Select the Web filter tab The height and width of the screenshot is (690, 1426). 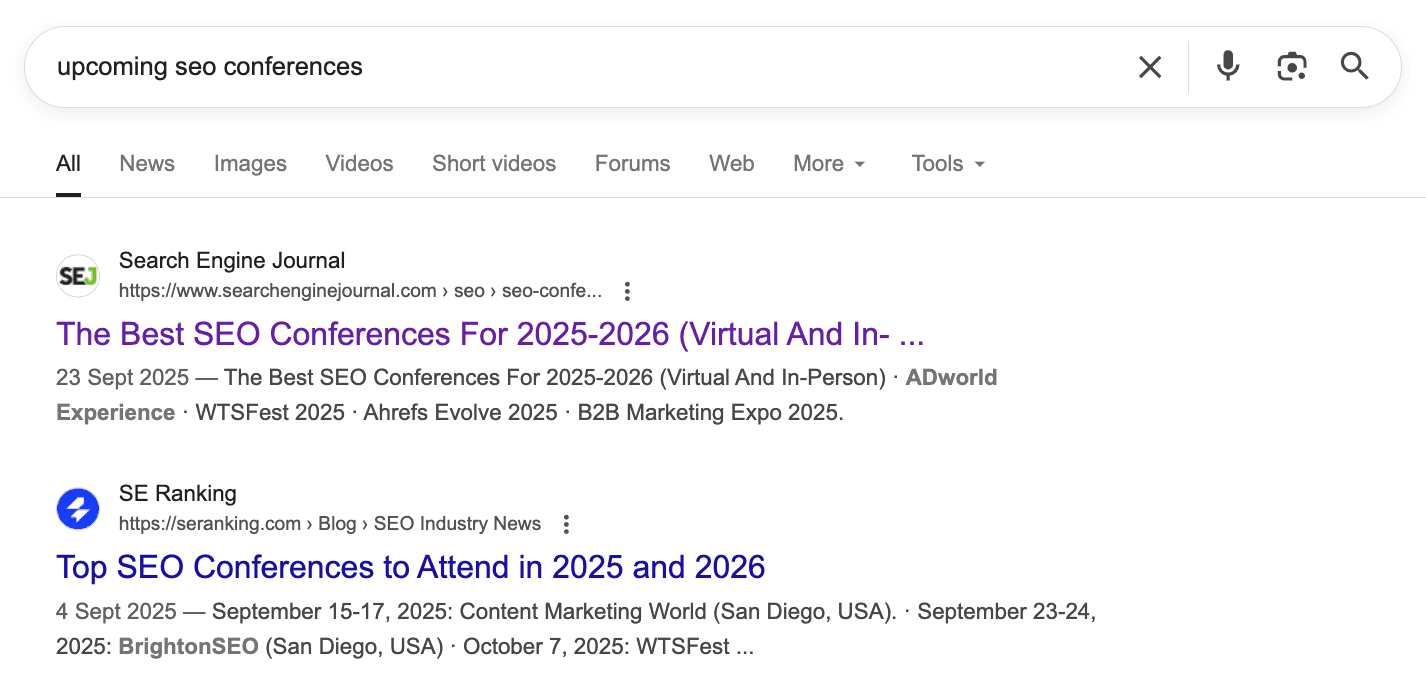click(731, 164)
